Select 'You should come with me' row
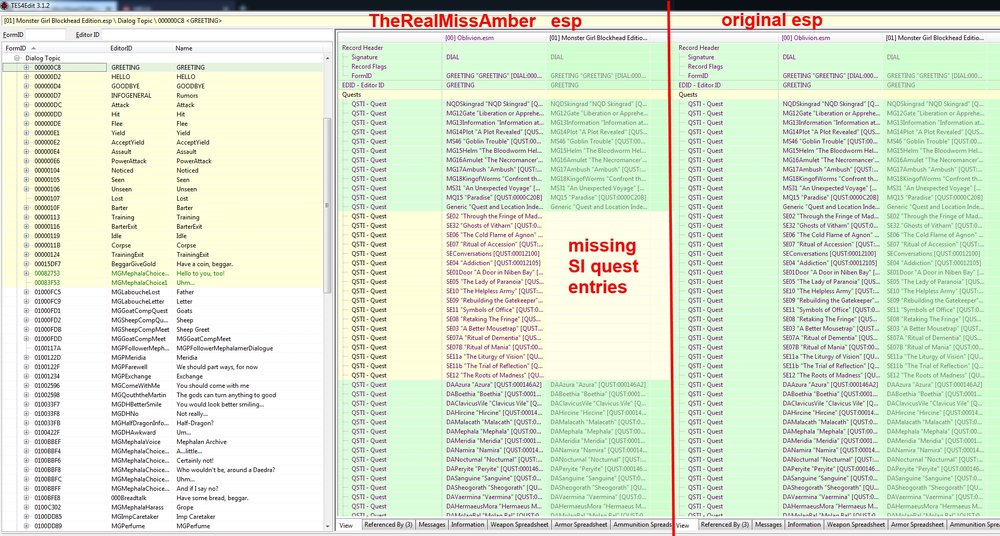This screenshot has width=1000, height=536. 163,385
